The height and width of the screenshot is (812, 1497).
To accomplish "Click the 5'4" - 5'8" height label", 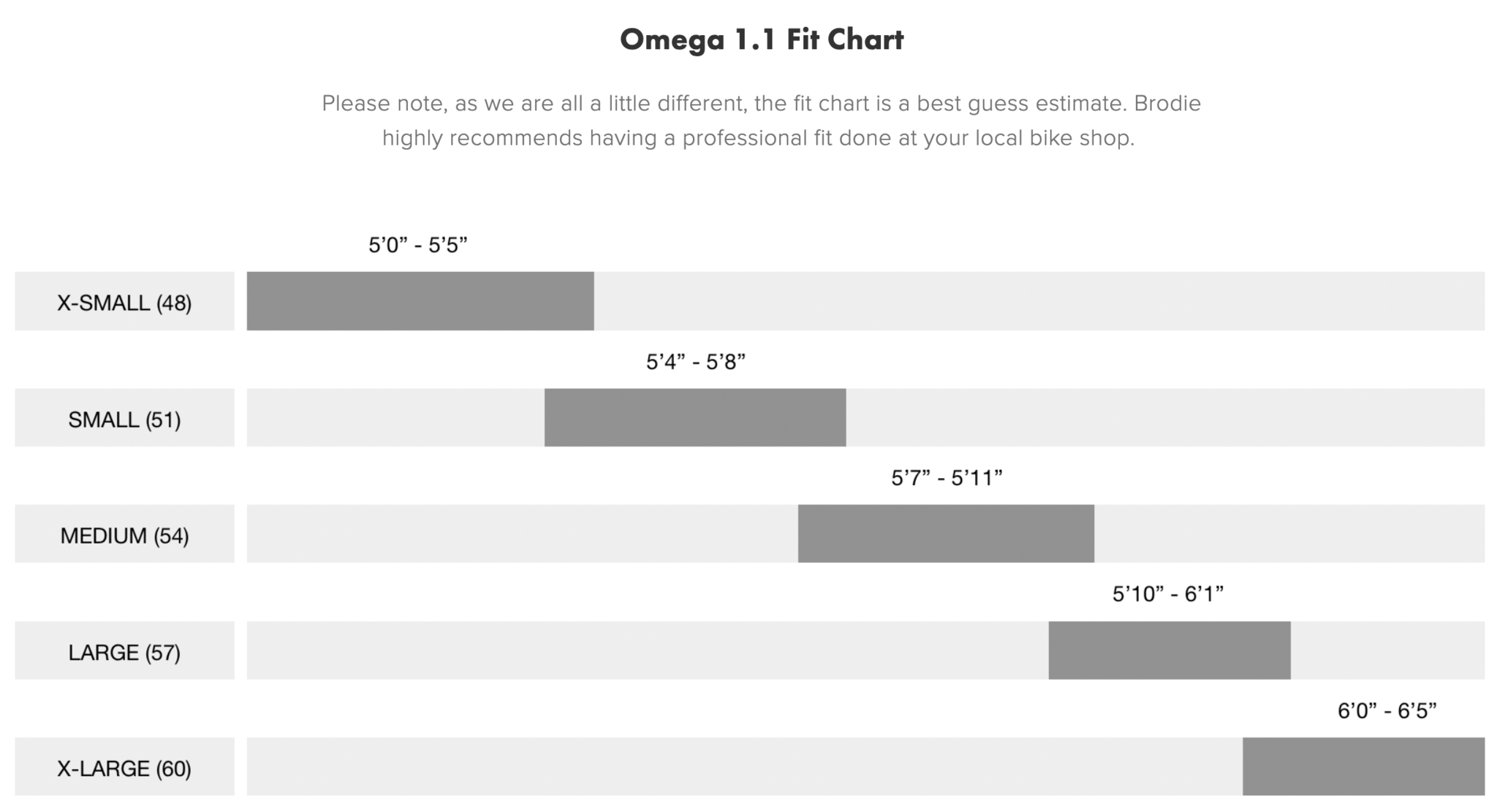I will coord(696,362).
